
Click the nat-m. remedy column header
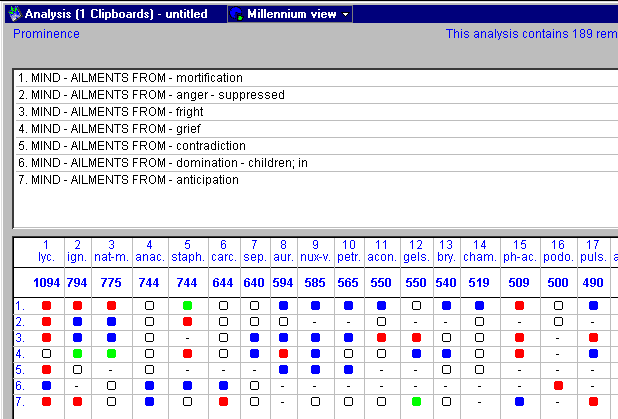[x=111, y=251]
